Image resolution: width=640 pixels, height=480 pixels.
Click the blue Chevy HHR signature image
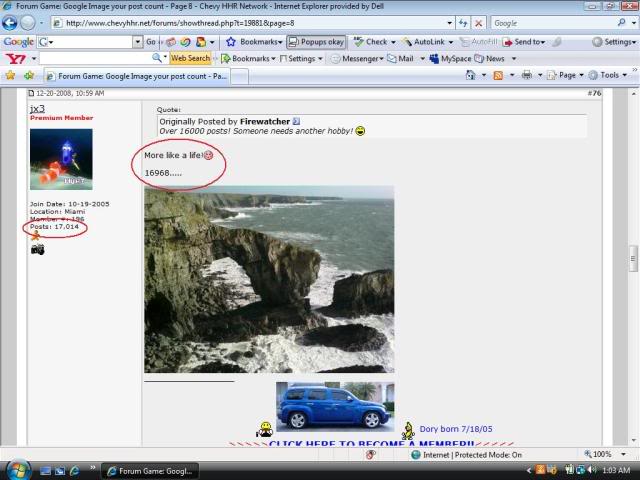click(x=335, y=407)
